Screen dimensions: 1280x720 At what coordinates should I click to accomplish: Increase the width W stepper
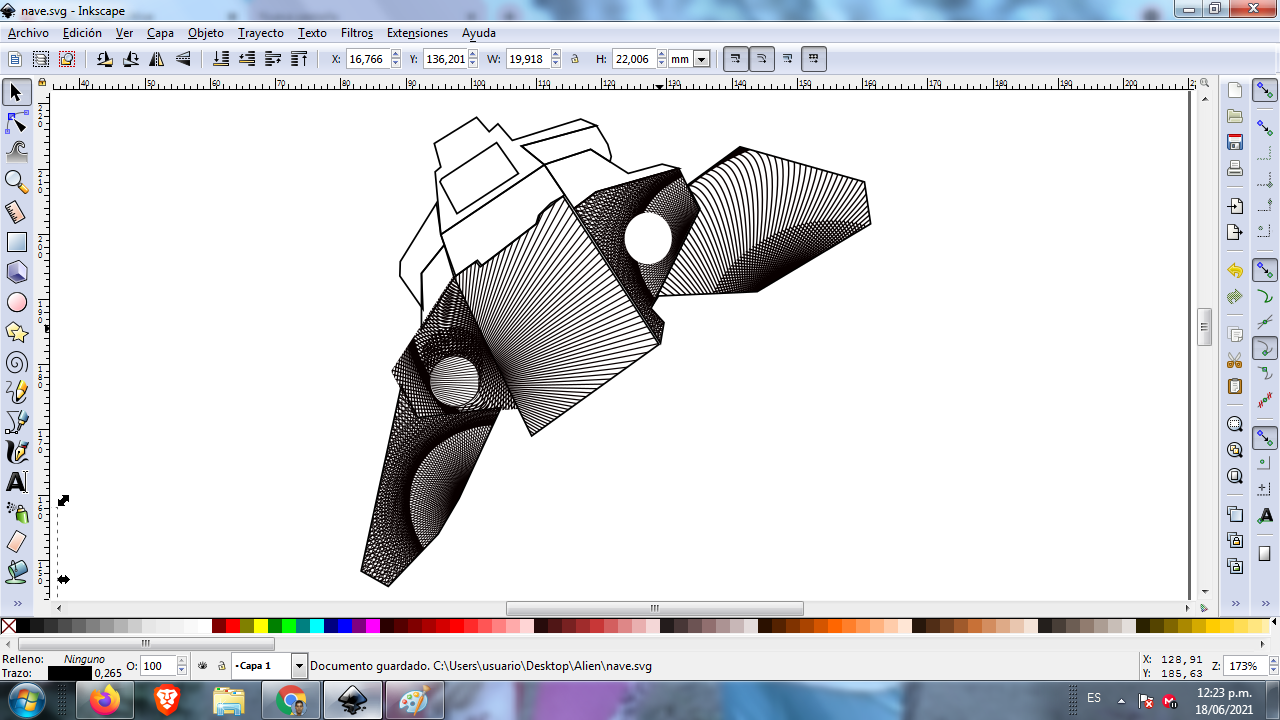[x=556, y=55]
